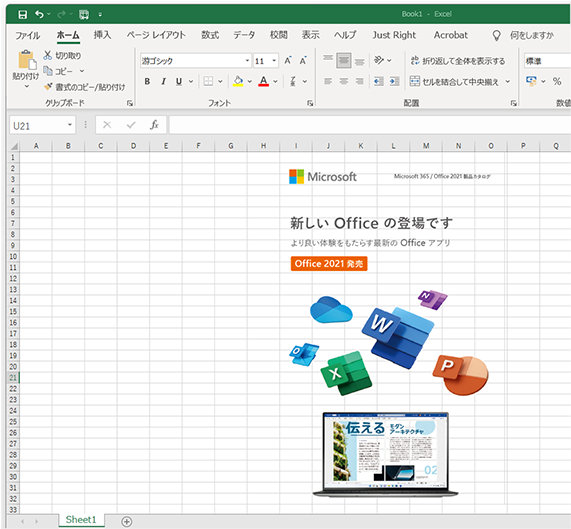The image size is (571, 529).
Task: Open the number format dropdown (標準)
Action: point(547,61)
